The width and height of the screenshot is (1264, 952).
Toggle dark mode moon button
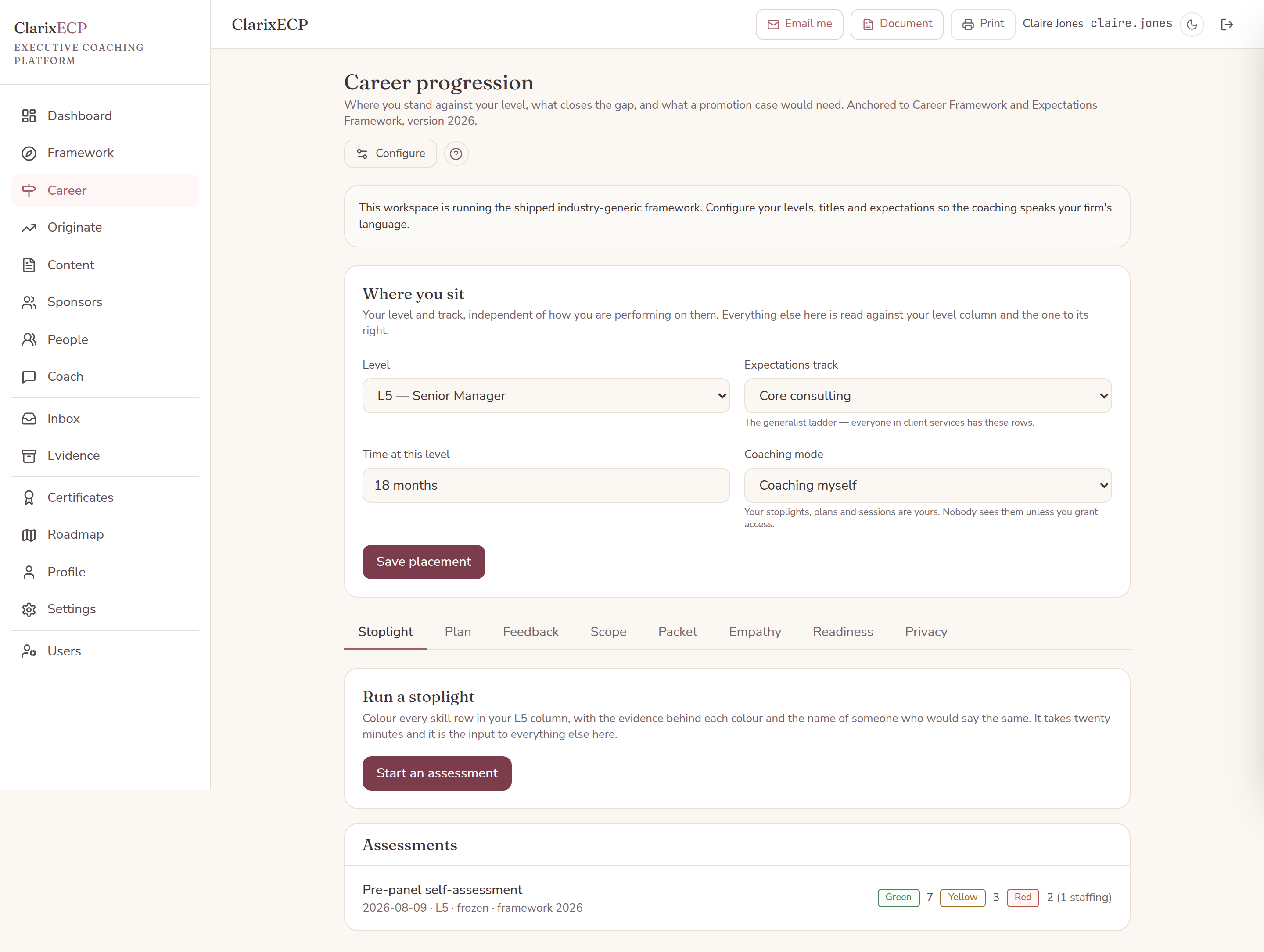[x=1192, y=24]
